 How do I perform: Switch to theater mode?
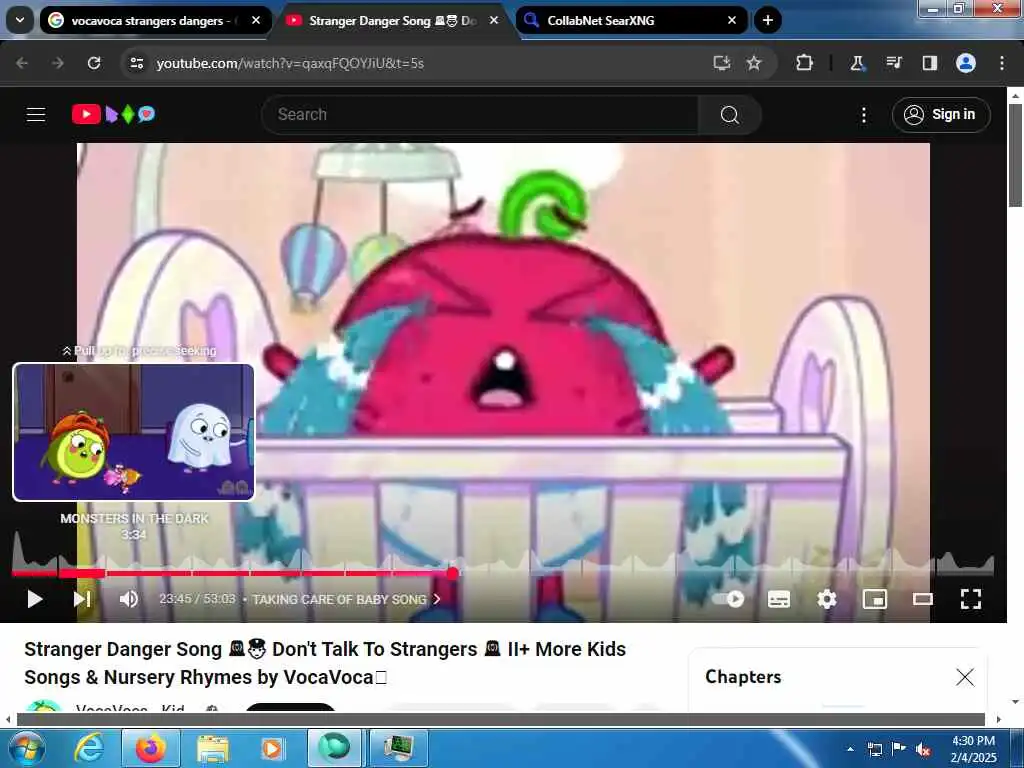pos(923,599)
